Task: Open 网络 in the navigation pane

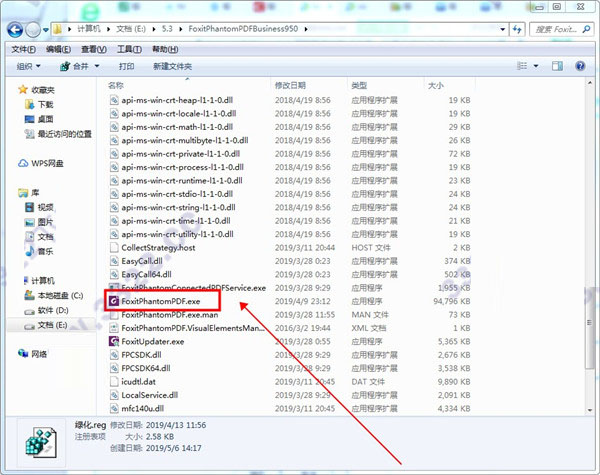Action: 33,354
